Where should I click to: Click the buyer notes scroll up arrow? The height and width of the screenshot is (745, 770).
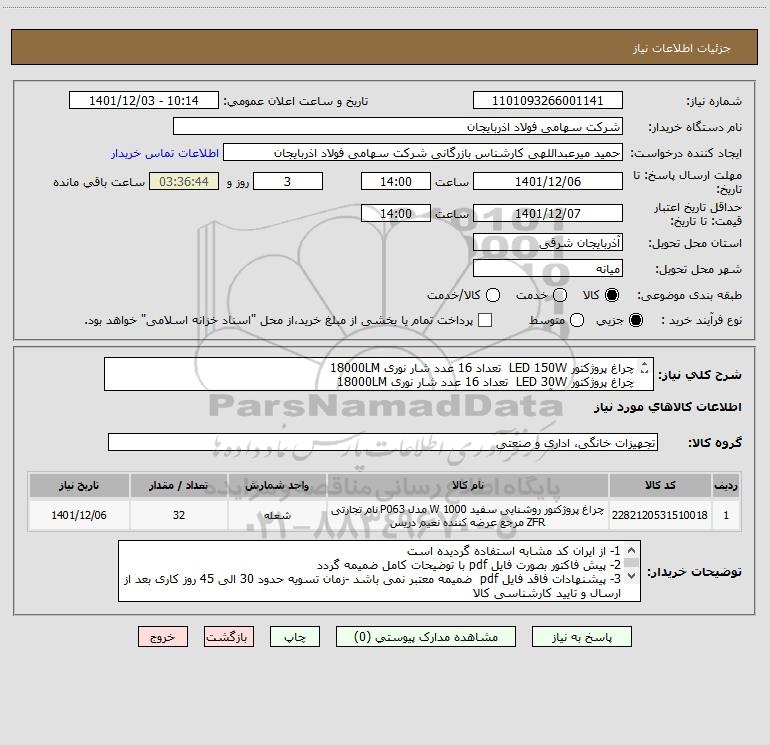[x=632, y=550]
